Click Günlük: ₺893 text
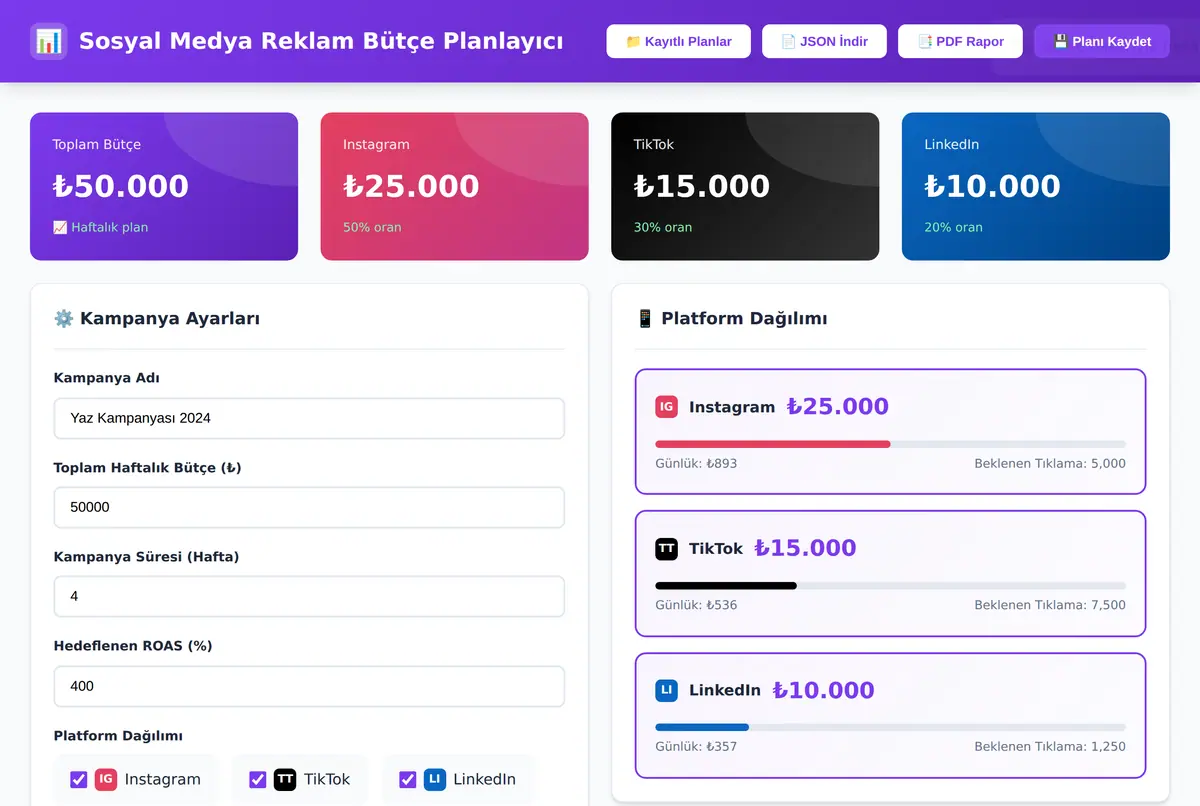The image size is (1200, 806). tap(696, 463)
